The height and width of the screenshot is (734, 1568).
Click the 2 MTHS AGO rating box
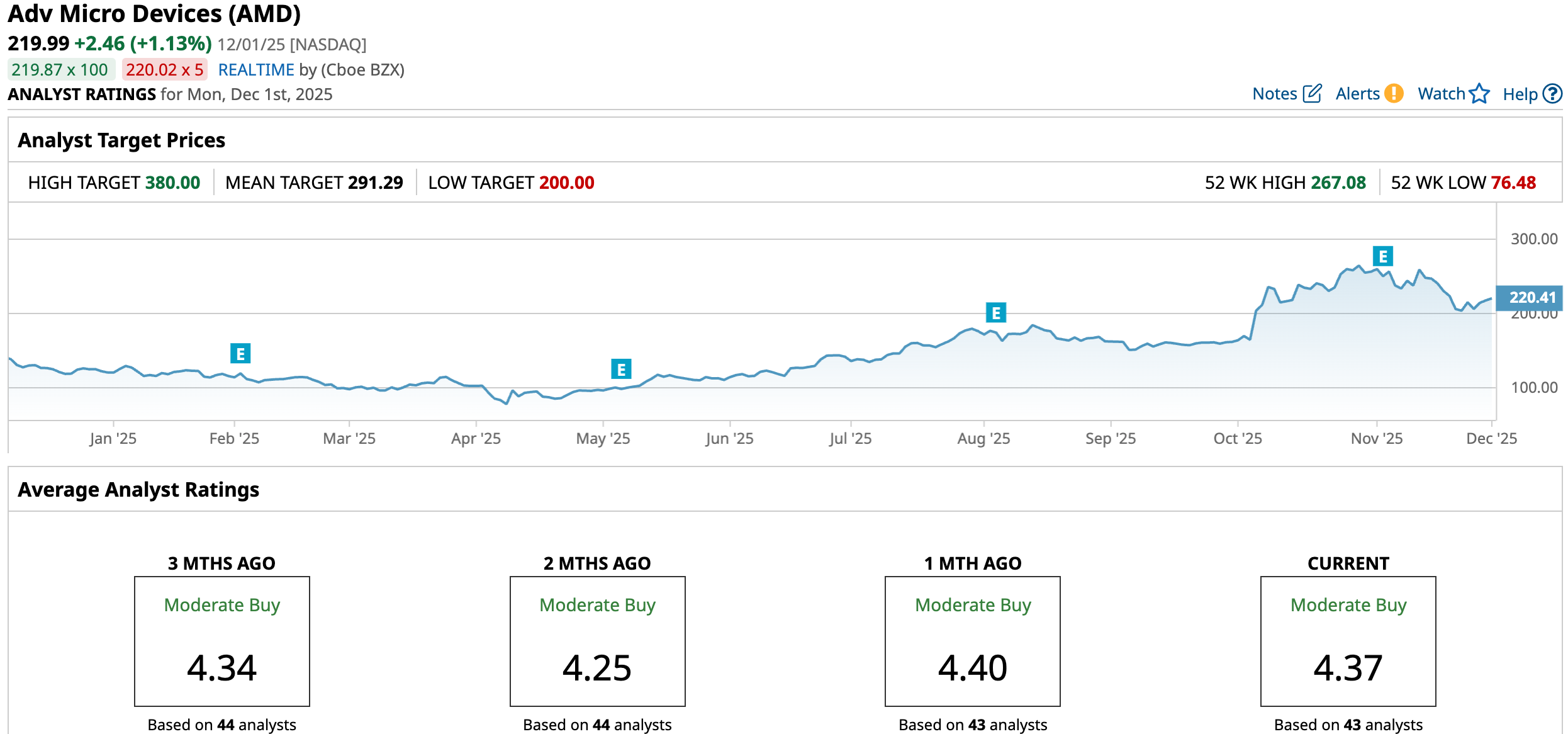coord(597,641)
